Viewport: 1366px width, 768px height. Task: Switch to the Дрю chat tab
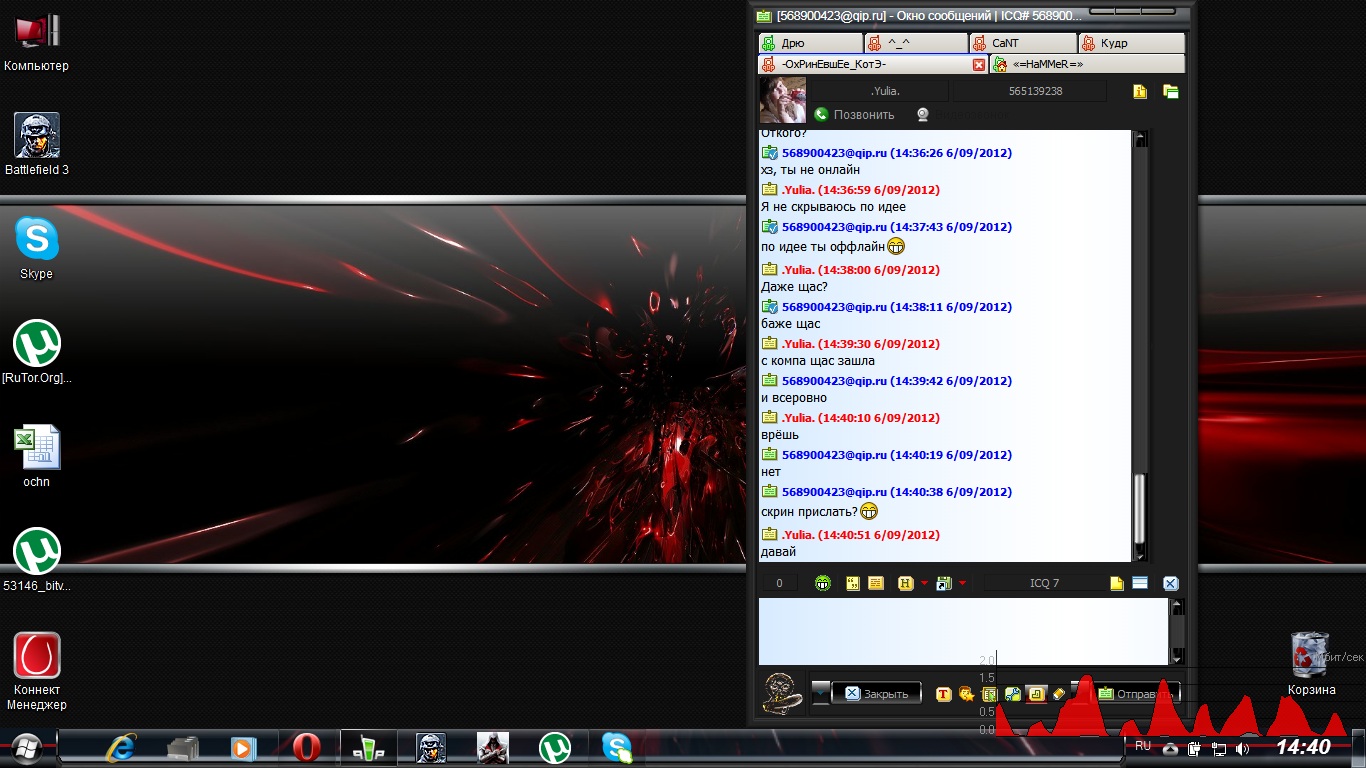coord(810,43)
